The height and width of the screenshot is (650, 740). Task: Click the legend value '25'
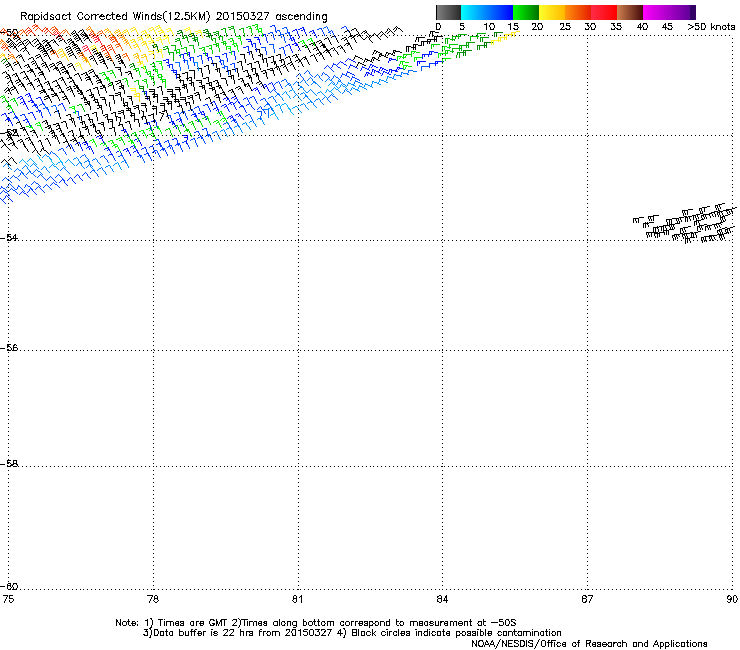pyautogui.click(x=564, y=27)
